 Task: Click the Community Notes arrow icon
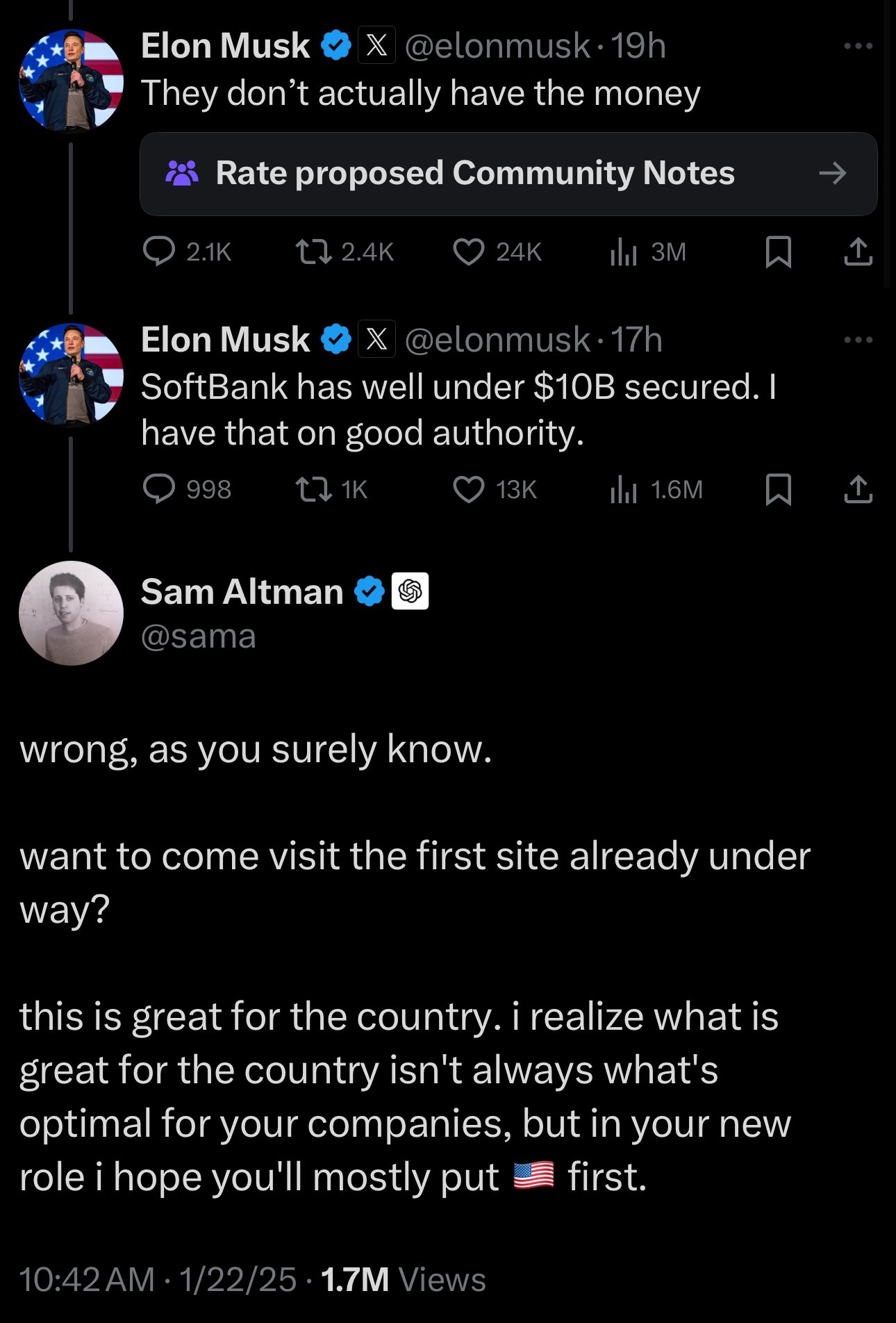832,173
